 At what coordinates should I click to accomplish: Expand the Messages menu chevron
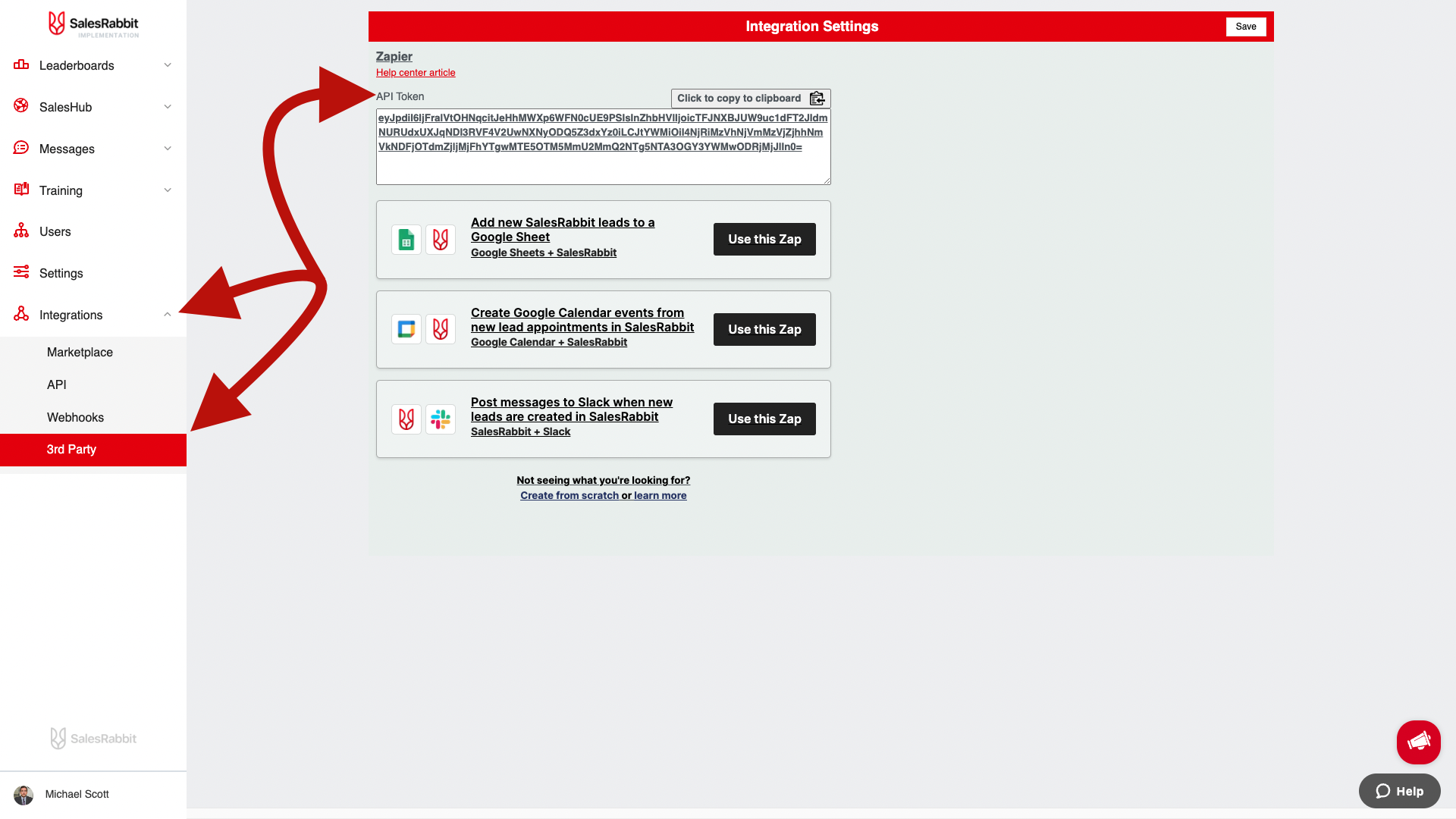pyautogui.click(x=168, y=149)
